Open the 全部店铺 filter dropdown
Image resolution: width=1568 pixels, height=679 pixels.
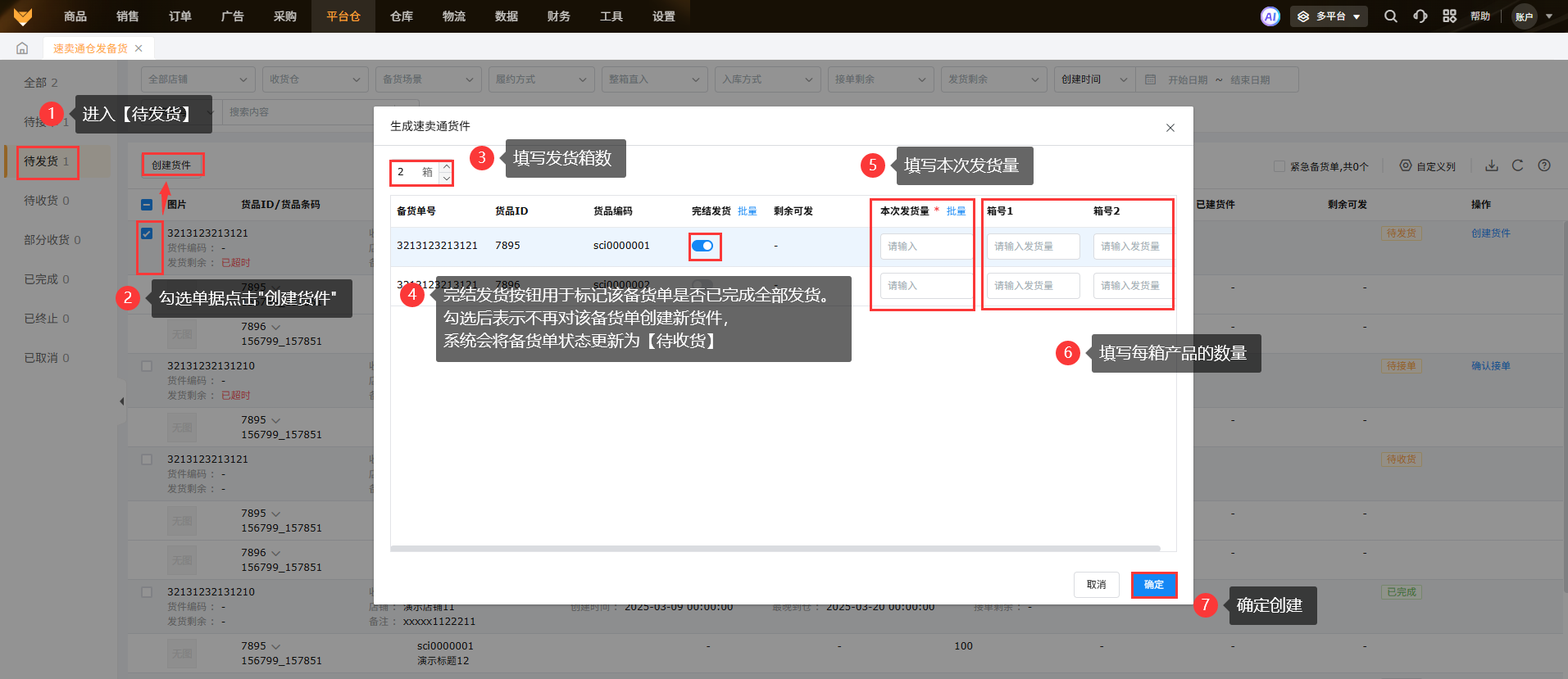197,79
